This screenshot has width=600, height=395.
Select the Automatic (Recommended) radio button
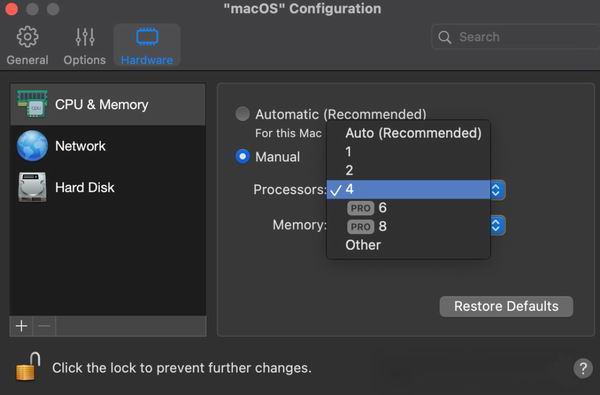[243, 114]
